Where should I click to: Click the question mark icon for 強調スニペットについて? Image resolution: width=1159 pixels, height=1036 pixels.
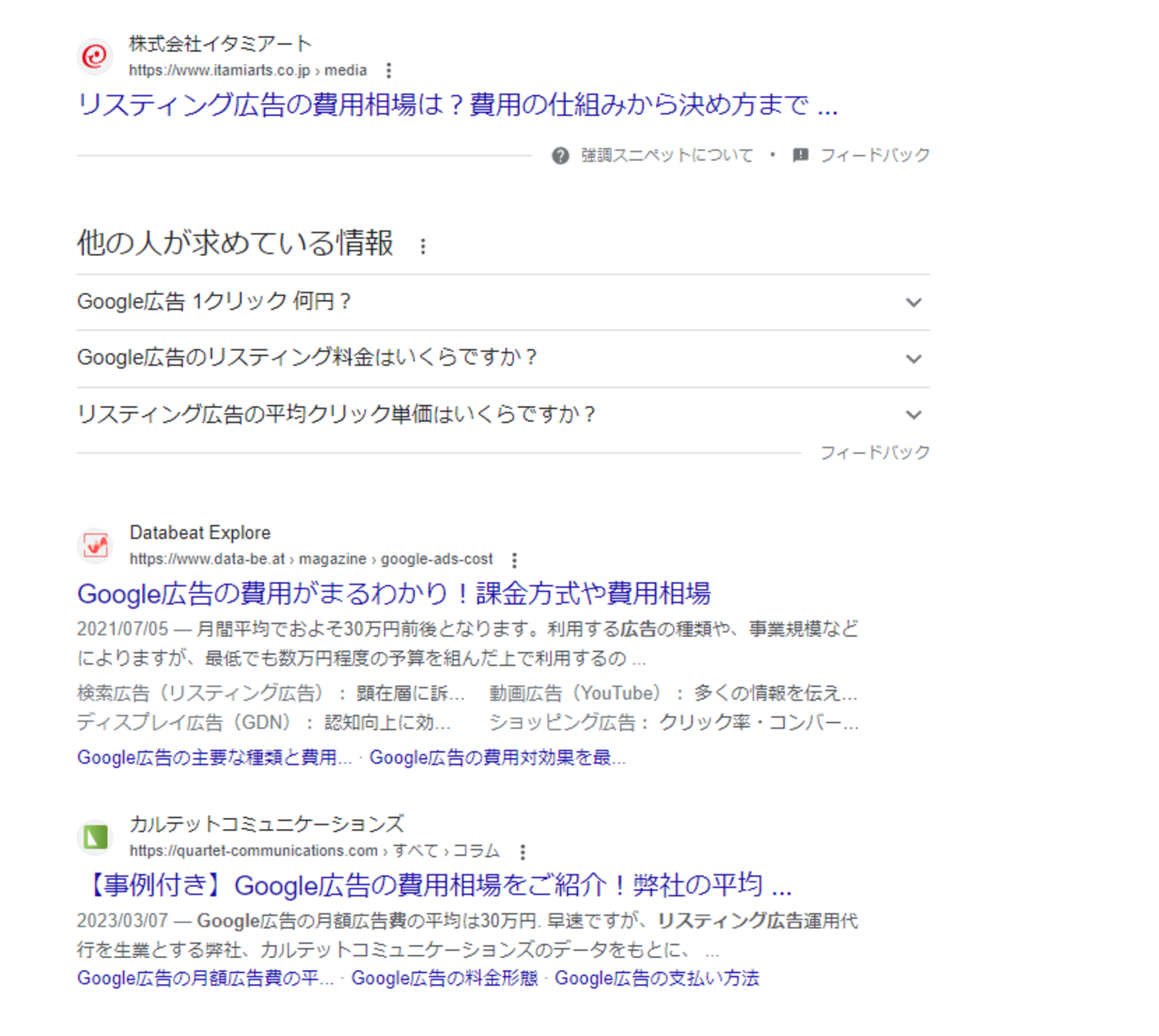[560, 156]
